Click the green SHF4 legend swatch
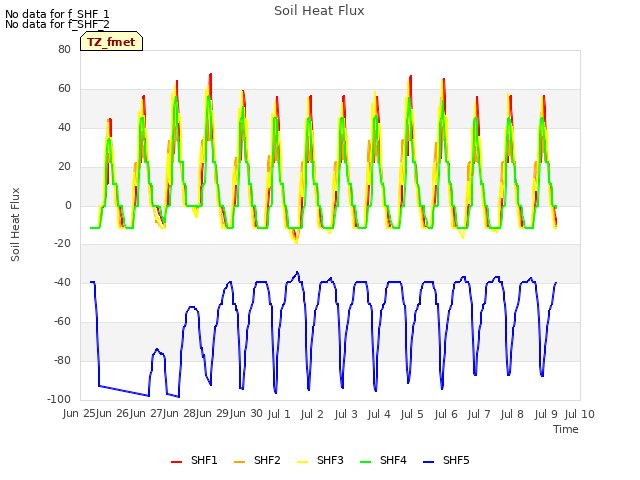This screenshot has width=640, height=480. point(365,462)
